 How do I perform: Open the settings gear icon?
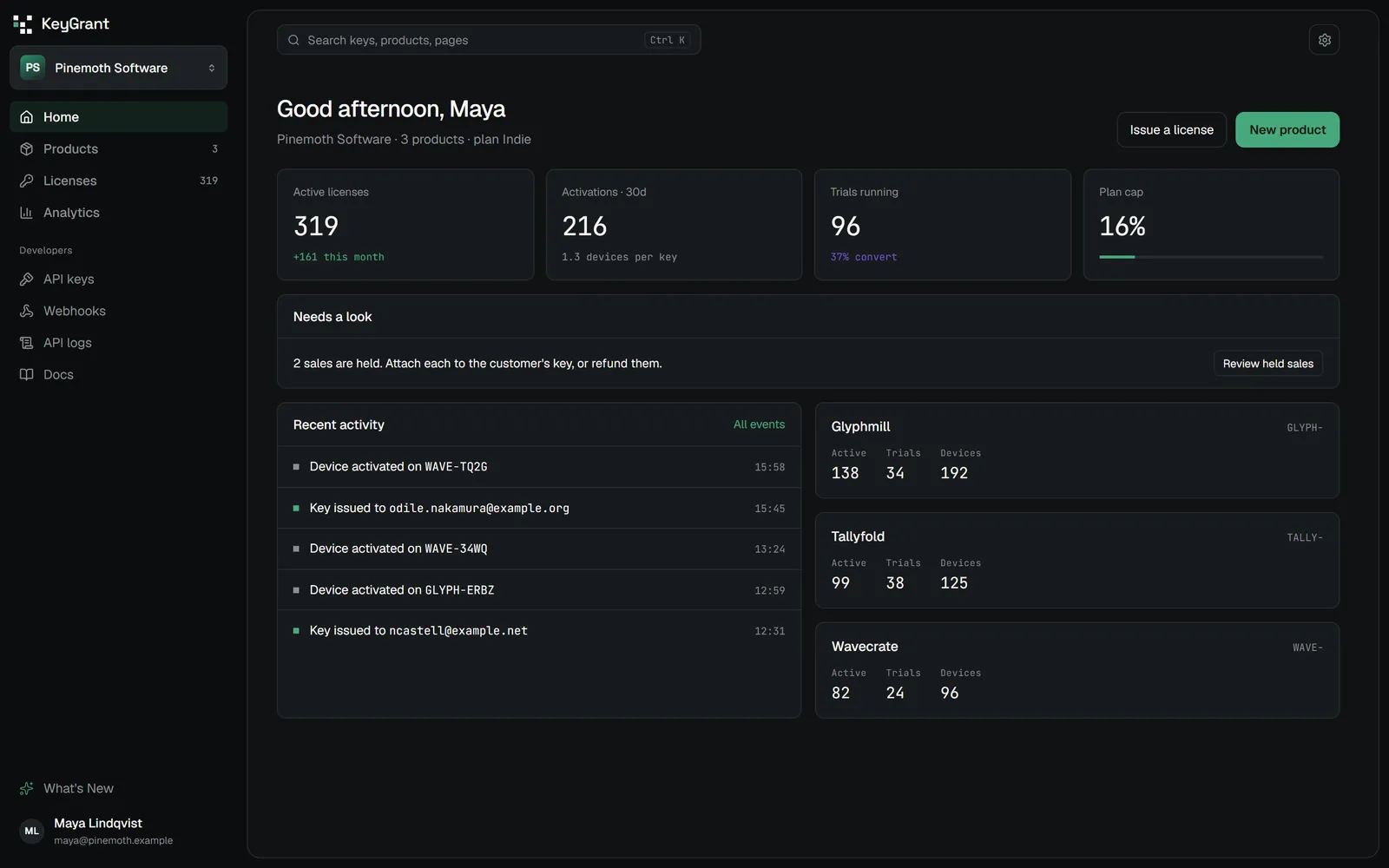[1324, 40]
